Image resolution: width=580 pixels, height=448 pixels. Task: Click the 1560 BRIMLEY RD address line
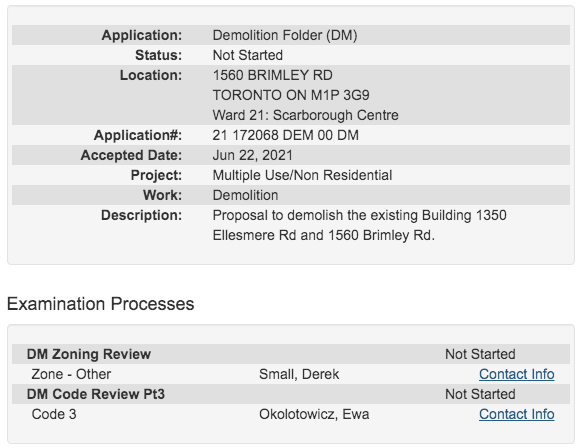273,75
